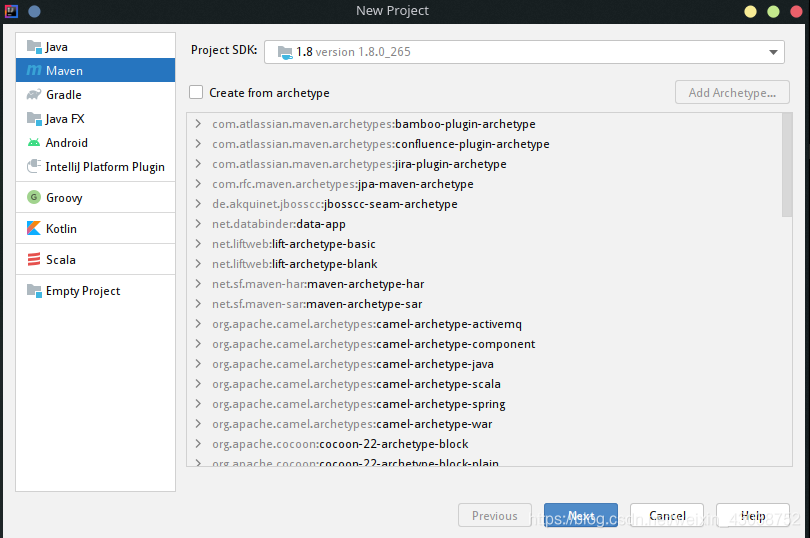
Task: Select the Scala icon in sidebar
Action: [x=34, y=259]
